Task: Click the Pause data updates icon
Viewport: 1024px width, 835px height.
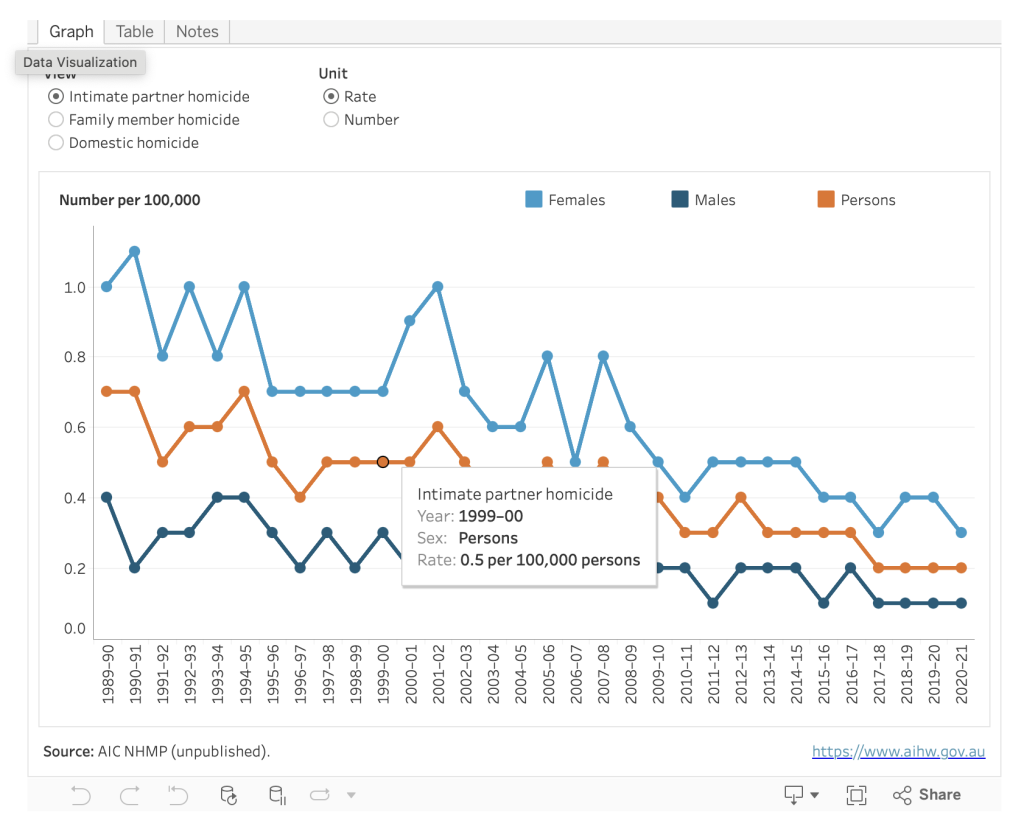Action: (x=277, y=795)
